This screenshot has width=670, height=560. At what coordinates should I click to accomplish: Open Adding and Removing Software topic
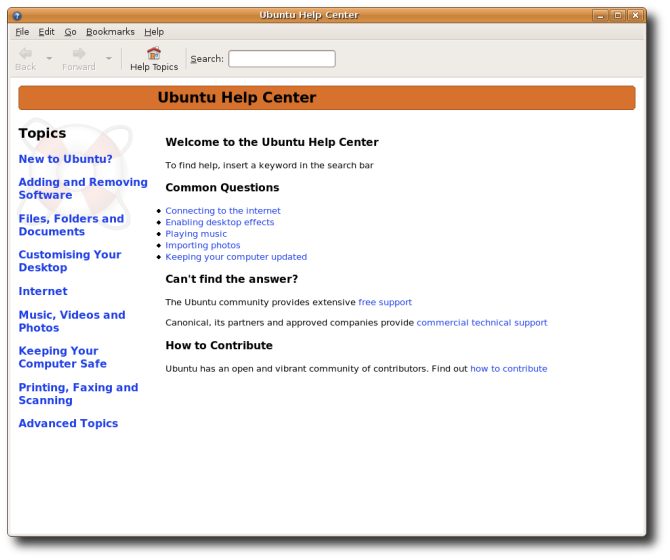83,188
